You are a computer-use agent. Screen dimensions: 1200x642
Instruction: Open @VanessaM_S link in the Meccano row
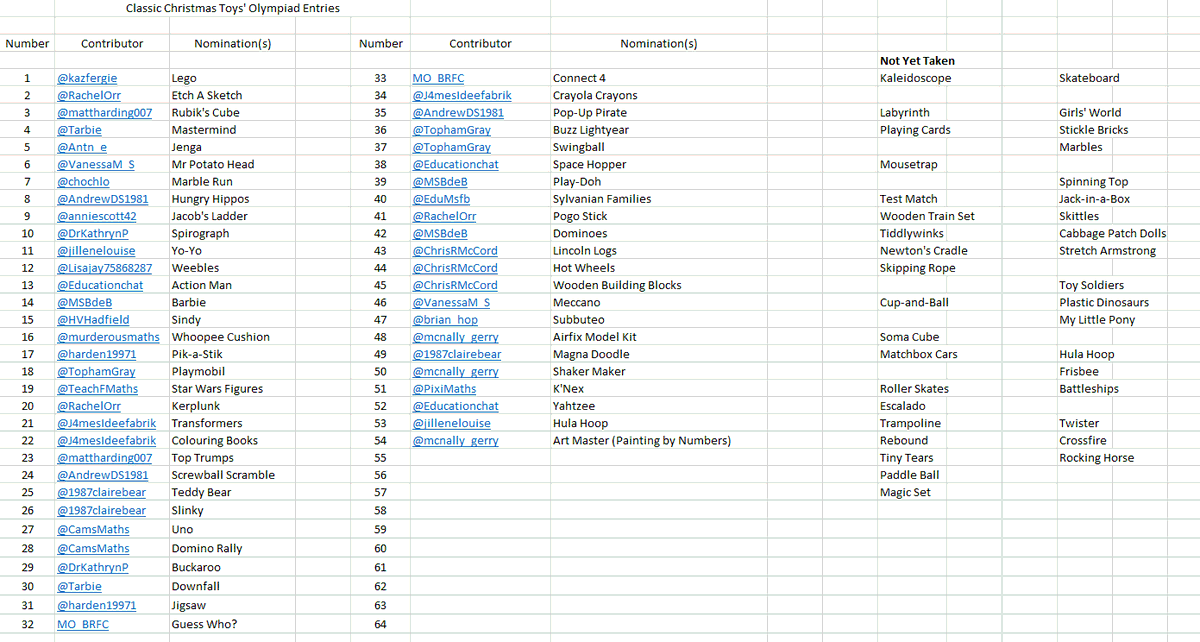452,302
